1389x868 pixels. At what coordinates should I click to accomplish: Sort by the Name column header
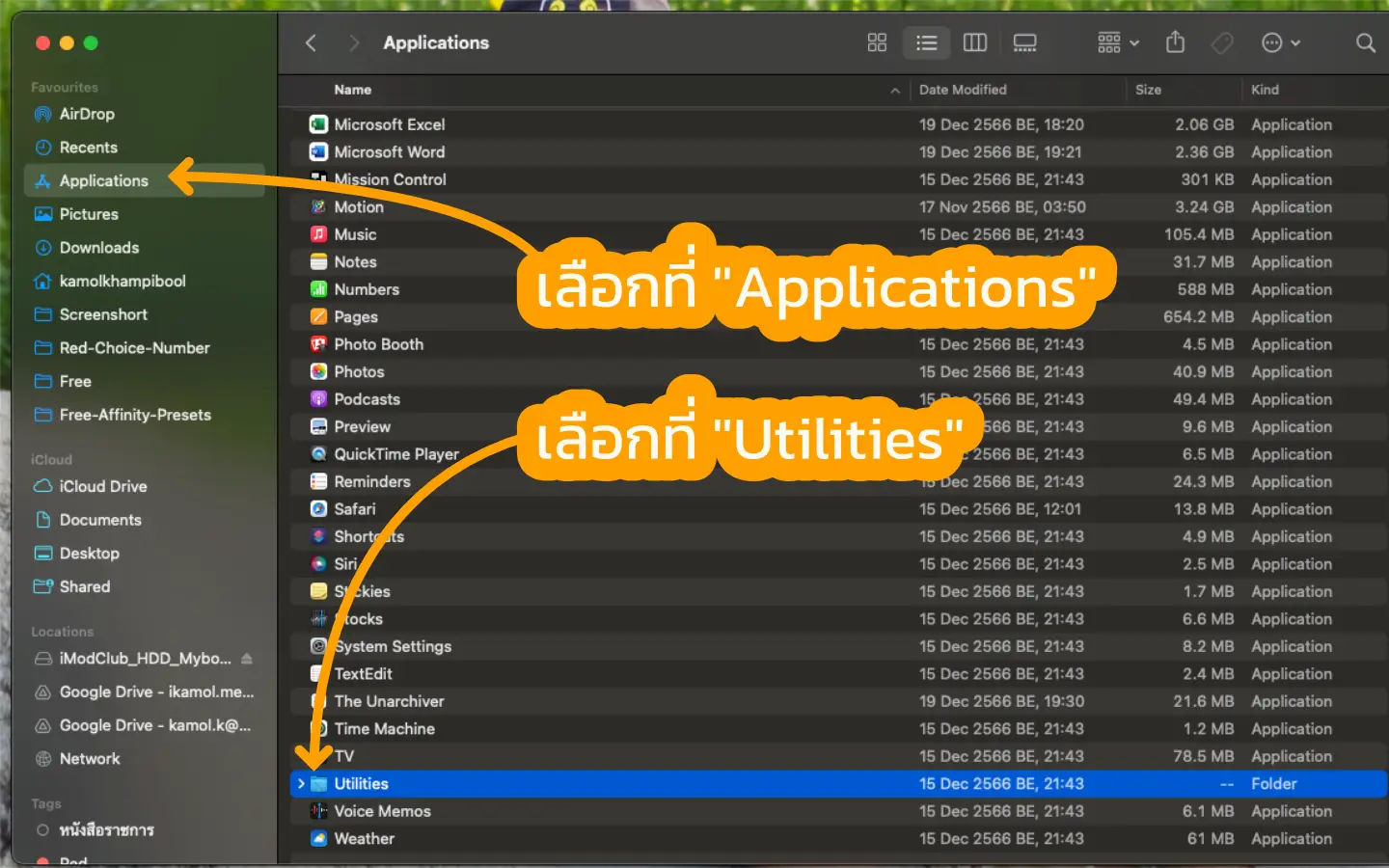tap(352, 90)
